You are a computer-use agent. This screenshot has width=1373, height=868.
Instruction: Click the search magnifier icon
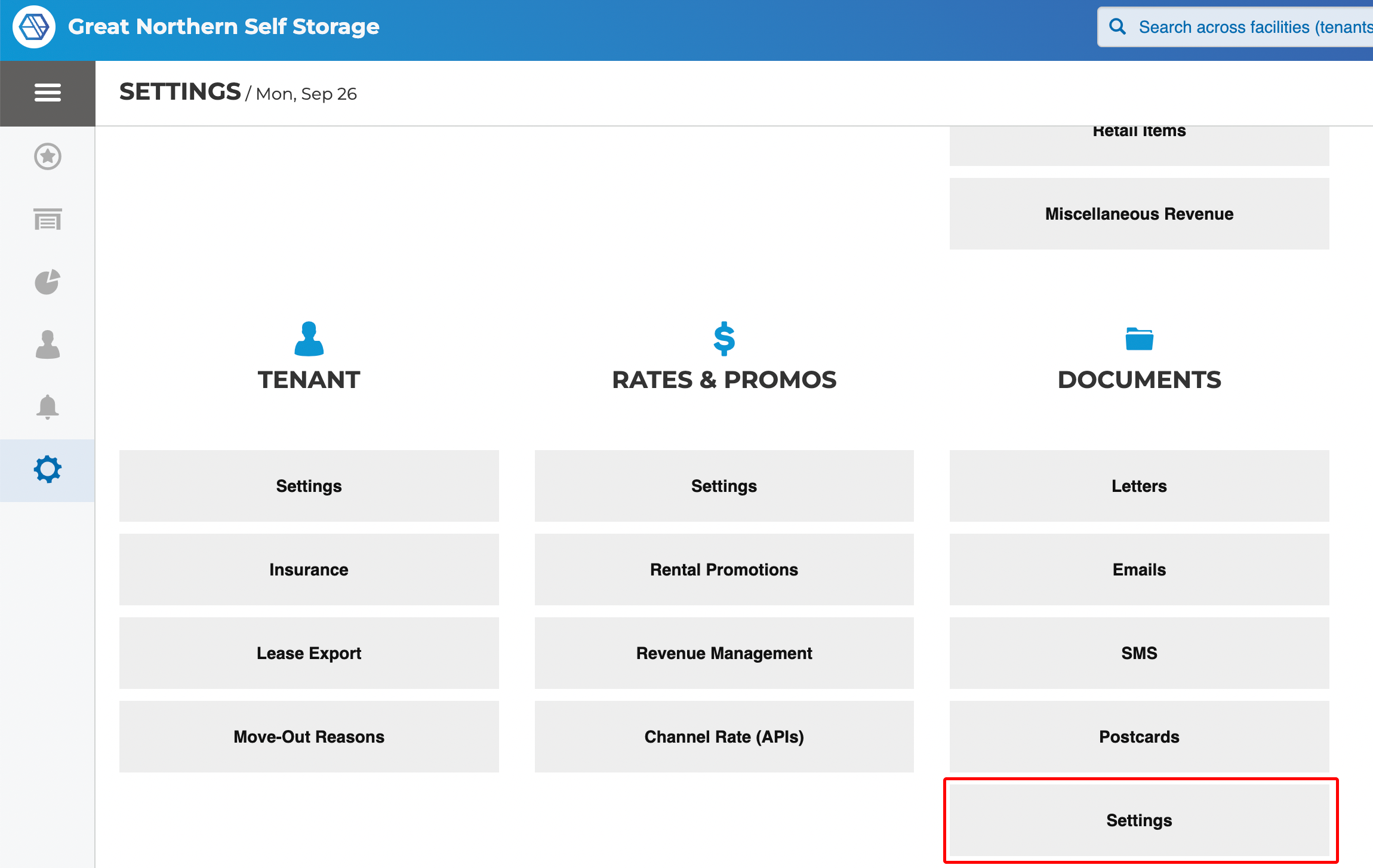pos(1118,26)
